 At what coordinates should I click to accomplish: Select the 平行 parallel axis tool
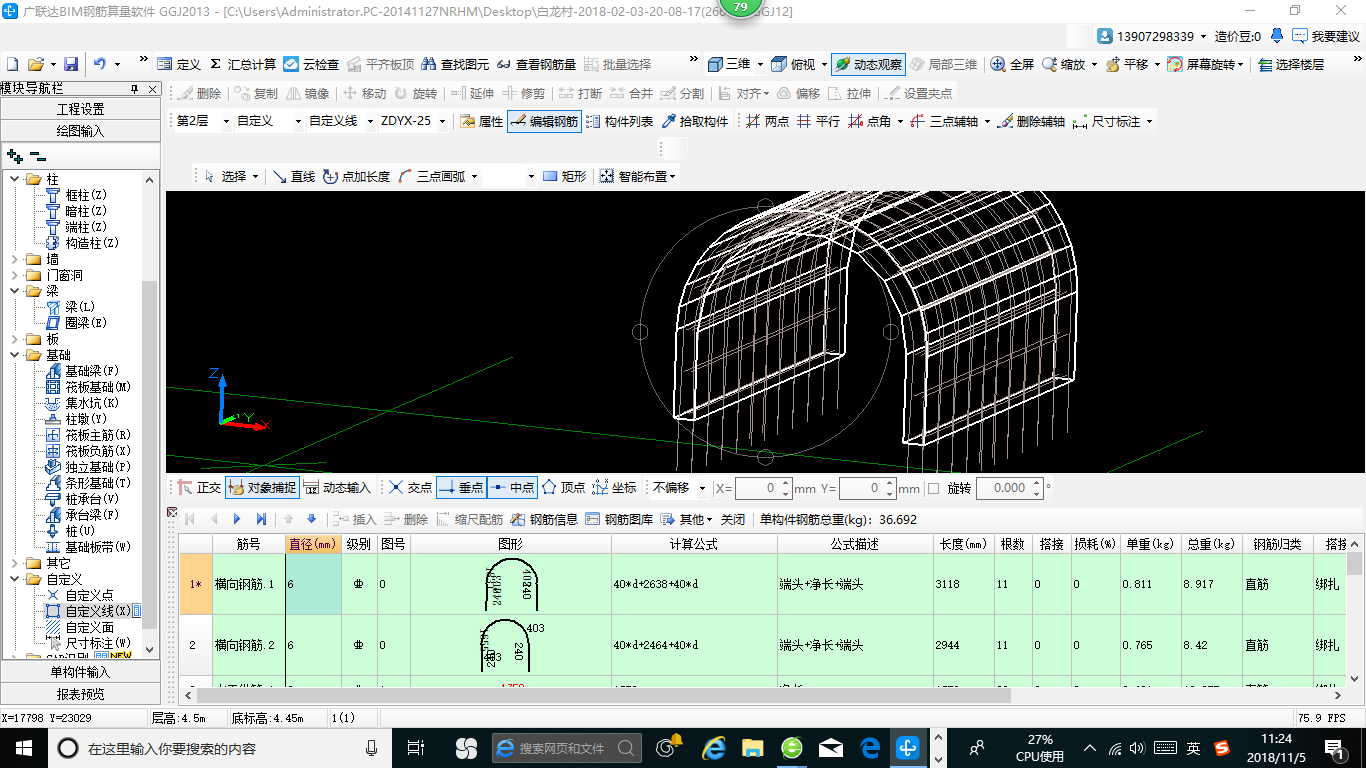coord(818,121)
